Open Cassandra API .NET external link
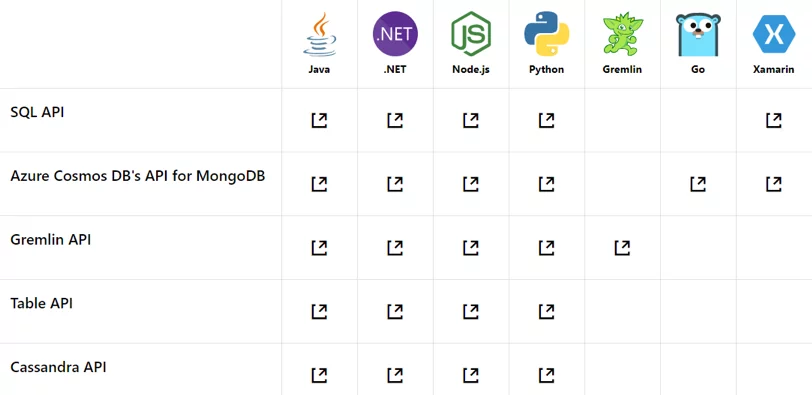 (x=395, y=375)
